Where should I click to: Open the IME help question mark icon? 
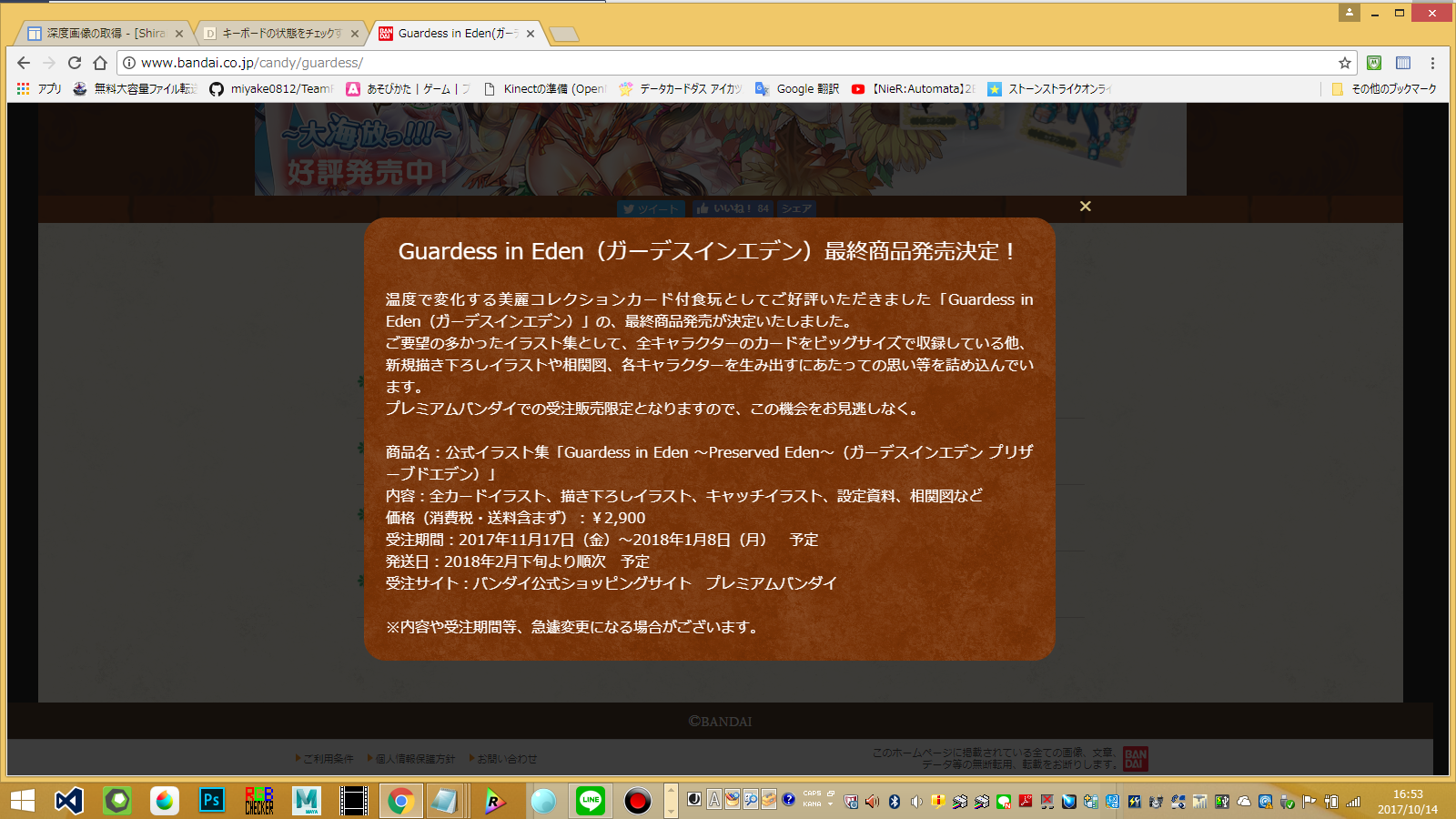[788, 799]
